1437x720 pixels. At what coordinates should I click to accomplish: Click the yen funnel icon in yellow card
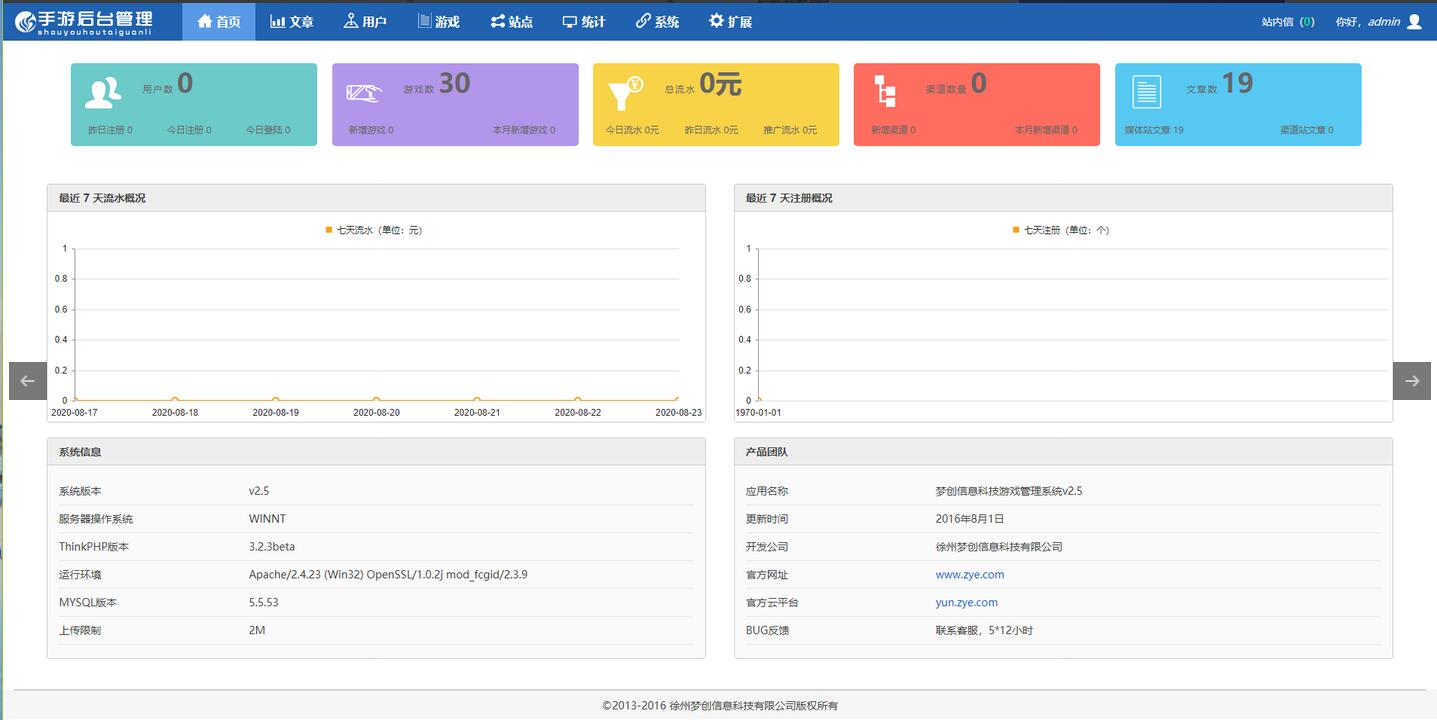pos(626,92)
